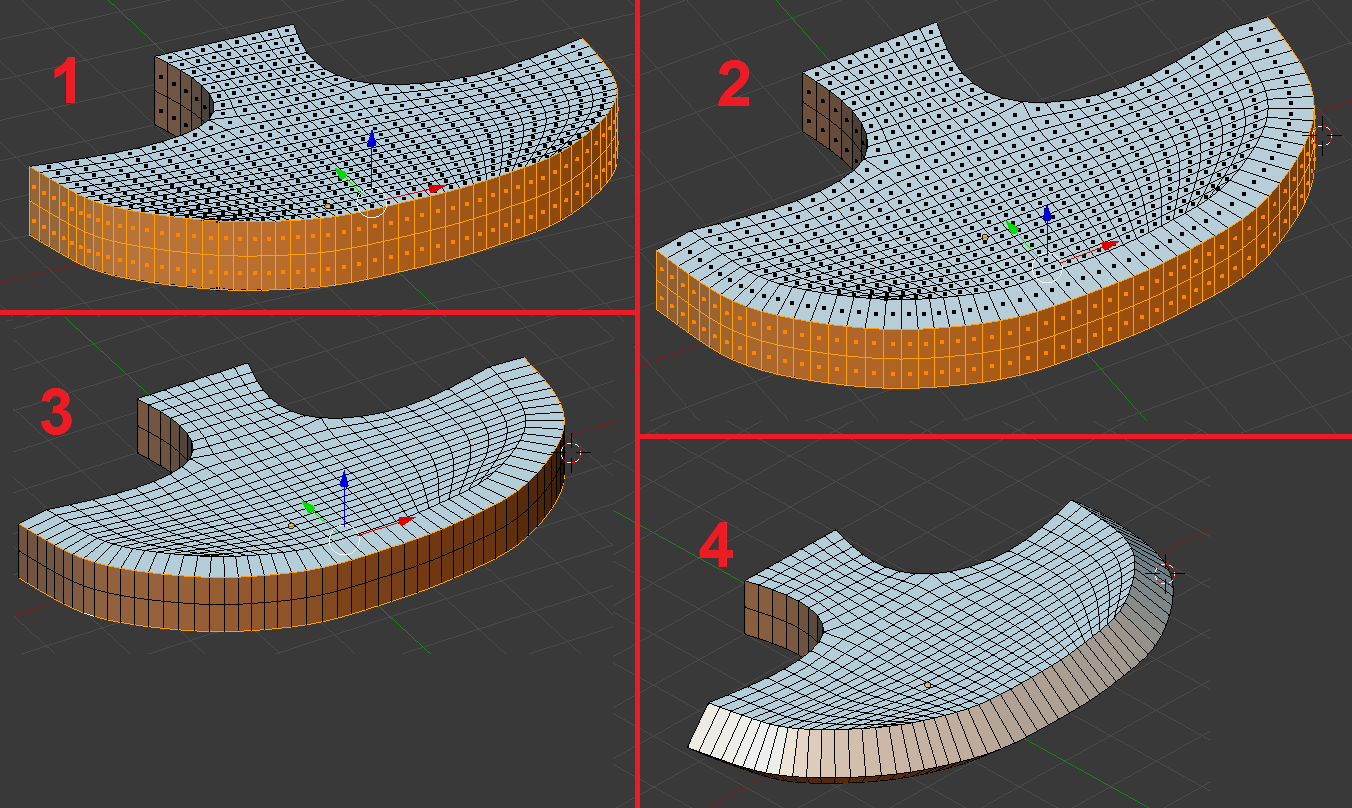
Task: Click the object origin dot in viewport 2
Action: 984,238
